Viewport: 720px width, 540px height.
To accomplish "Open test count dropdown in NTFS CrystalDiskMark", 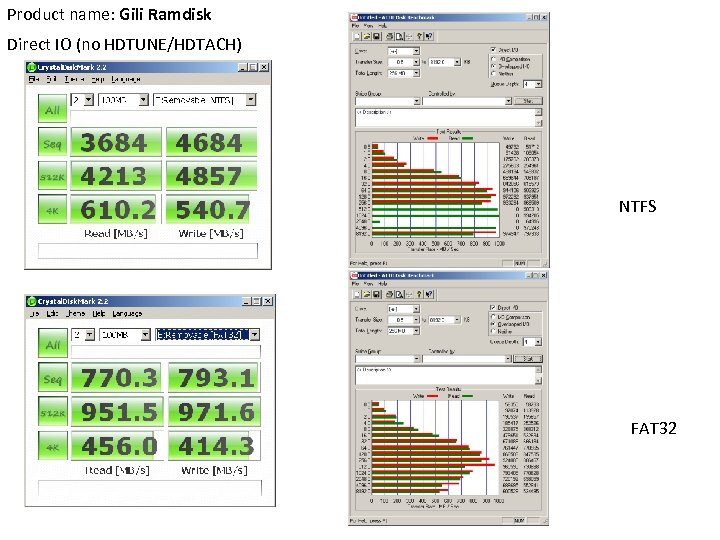I will click(89, 100).
